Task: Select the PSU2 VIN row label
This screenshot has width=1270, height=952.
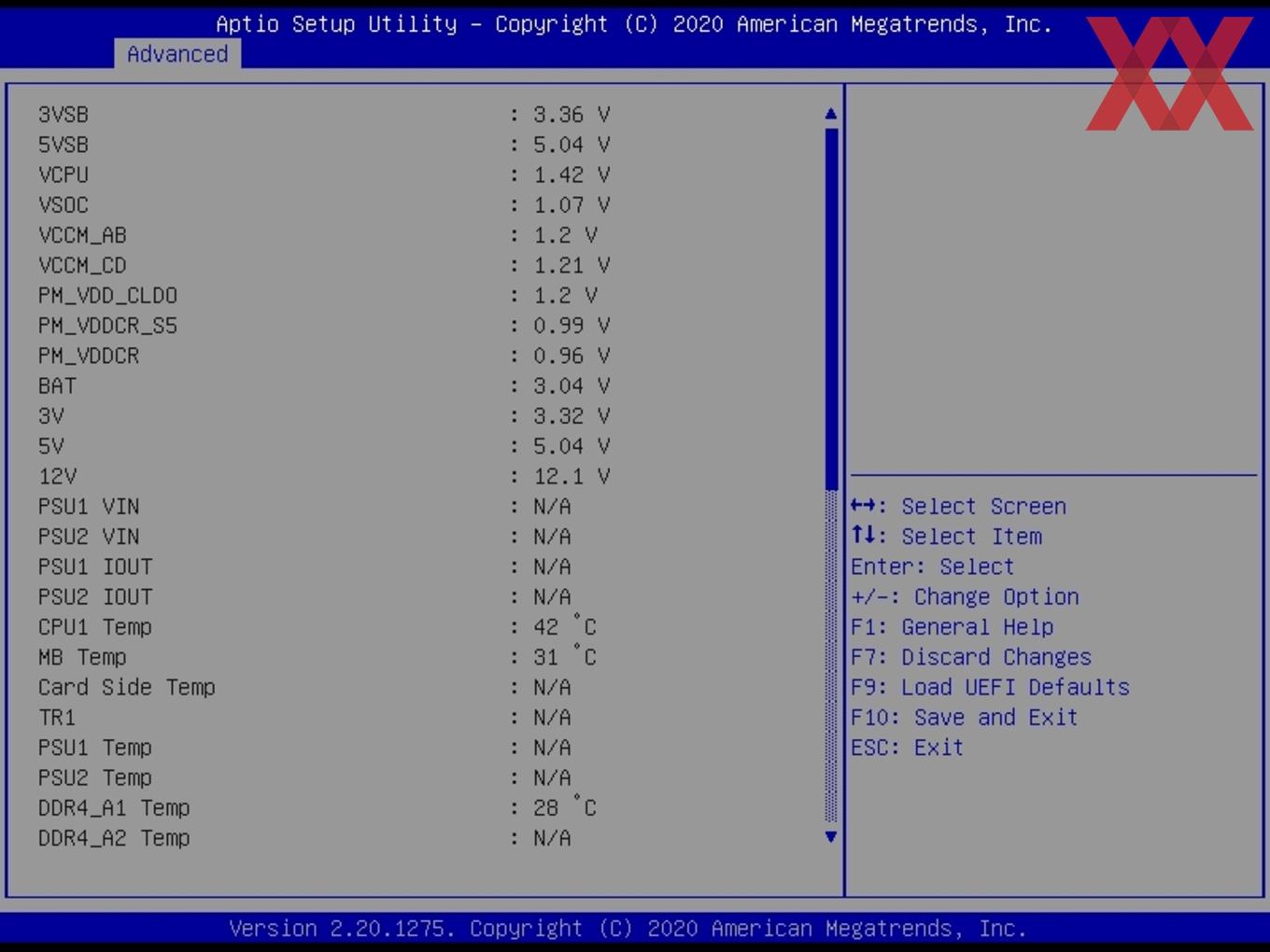Action: (x=89, y=537)
